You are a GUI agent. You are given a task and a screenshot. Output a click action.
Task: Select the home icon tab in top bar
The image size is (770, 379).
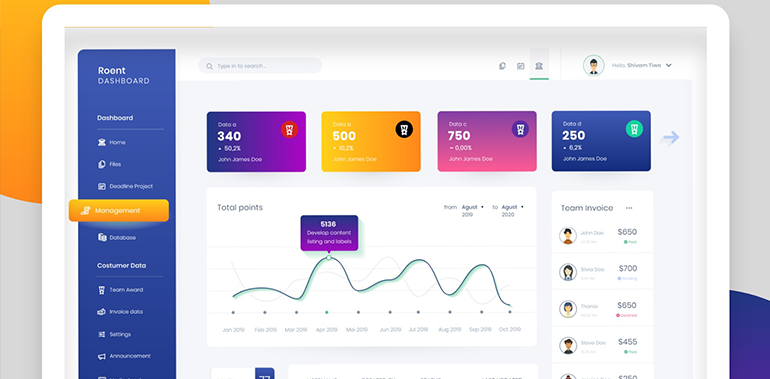coord(539,66)
